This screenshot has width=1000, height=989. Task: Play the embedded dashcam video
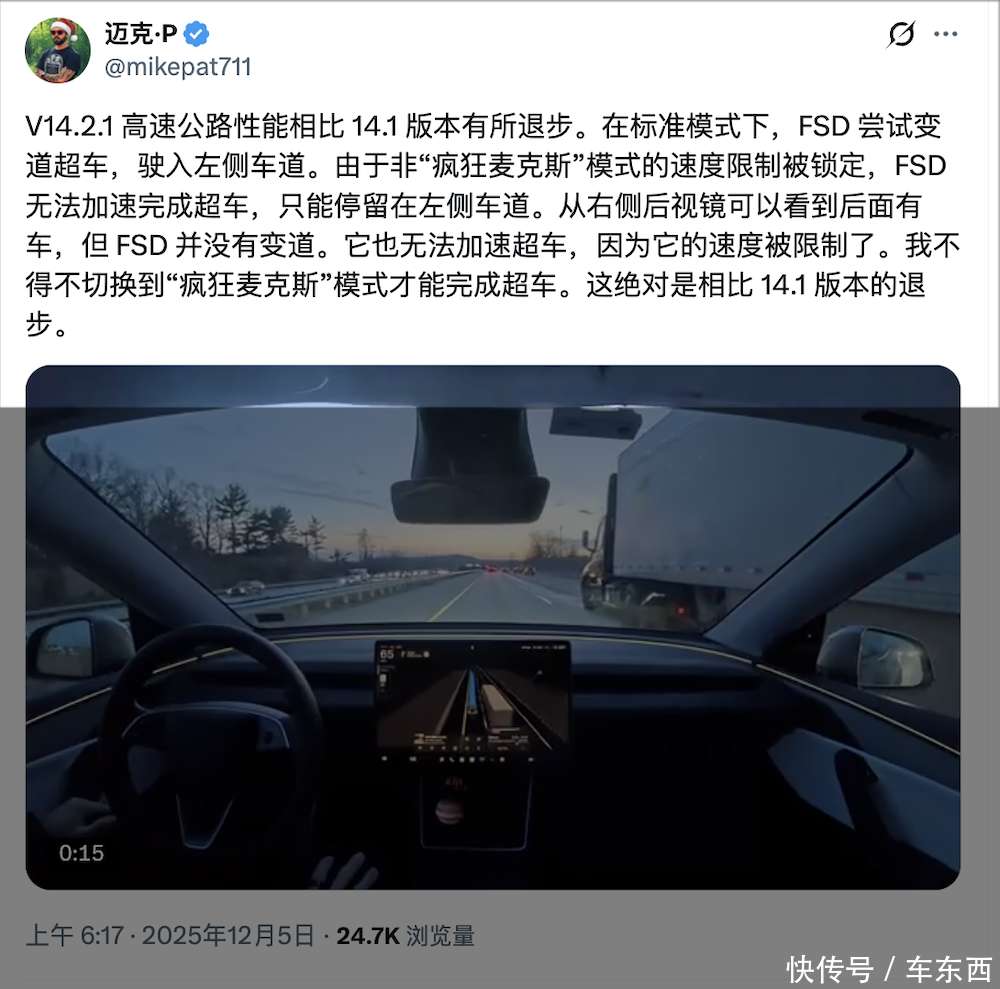click(493, 627)
